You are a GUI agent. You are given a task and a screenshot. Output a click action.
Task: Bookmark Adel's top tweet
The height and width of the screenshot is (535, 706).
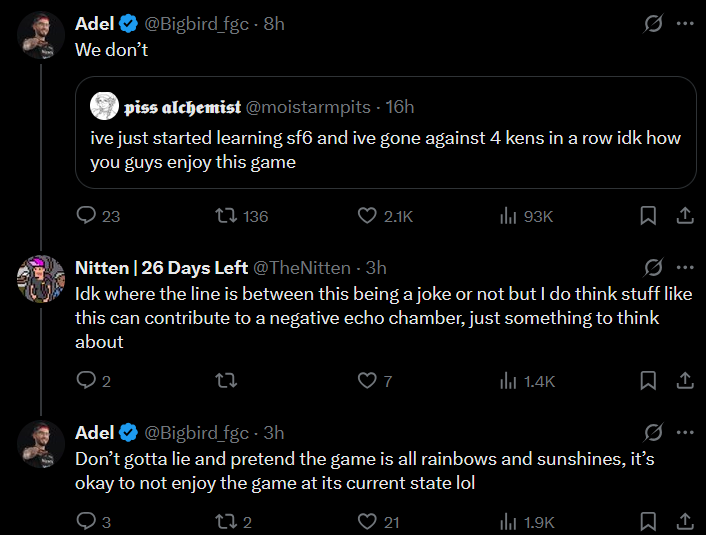click(x=648, y=215)
